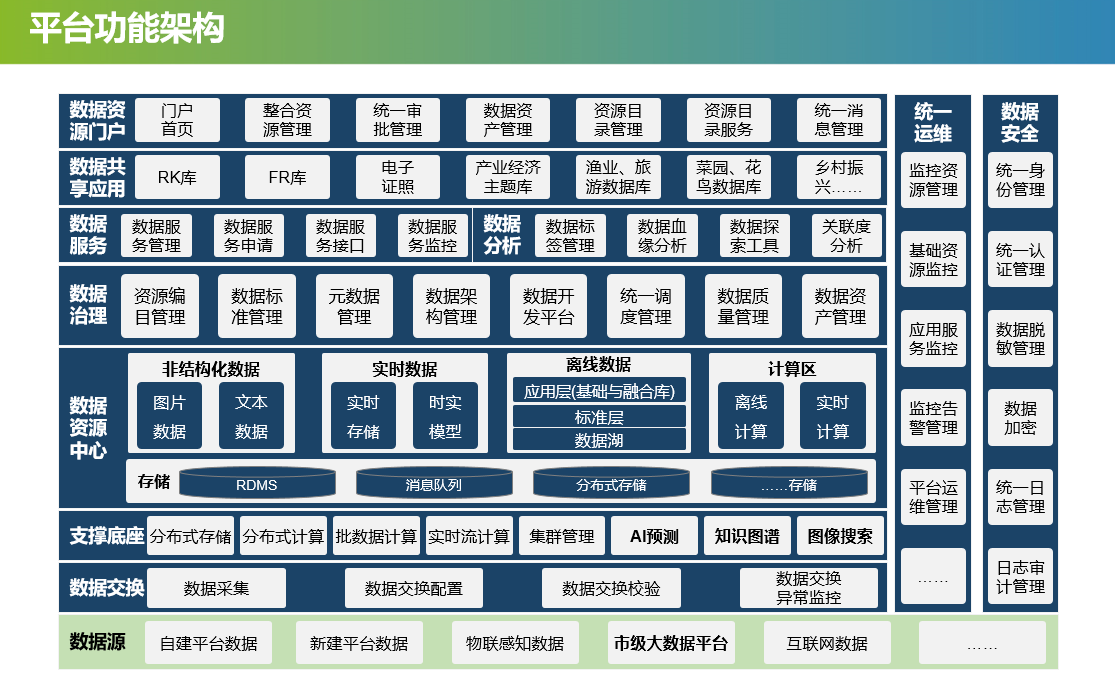Select the 资源目录服务 box
Screen dimensions: 1115x691
(x=728, y=120)
